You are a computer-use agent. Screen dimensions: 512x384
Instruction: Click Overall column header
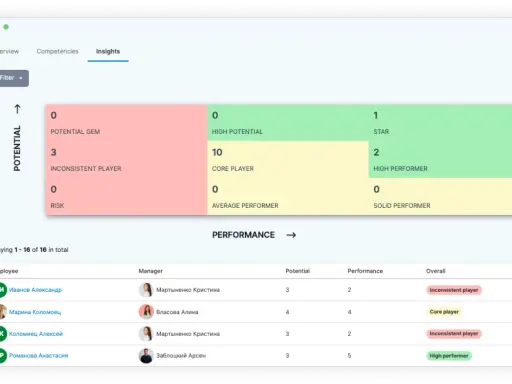[x=435, y=271]
